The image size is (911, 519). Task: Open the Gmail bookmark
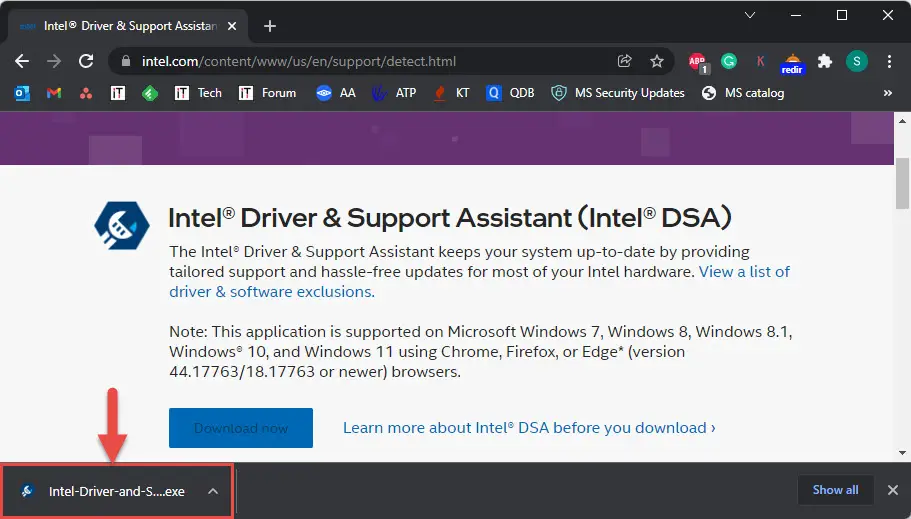click(x=54, y=93)
